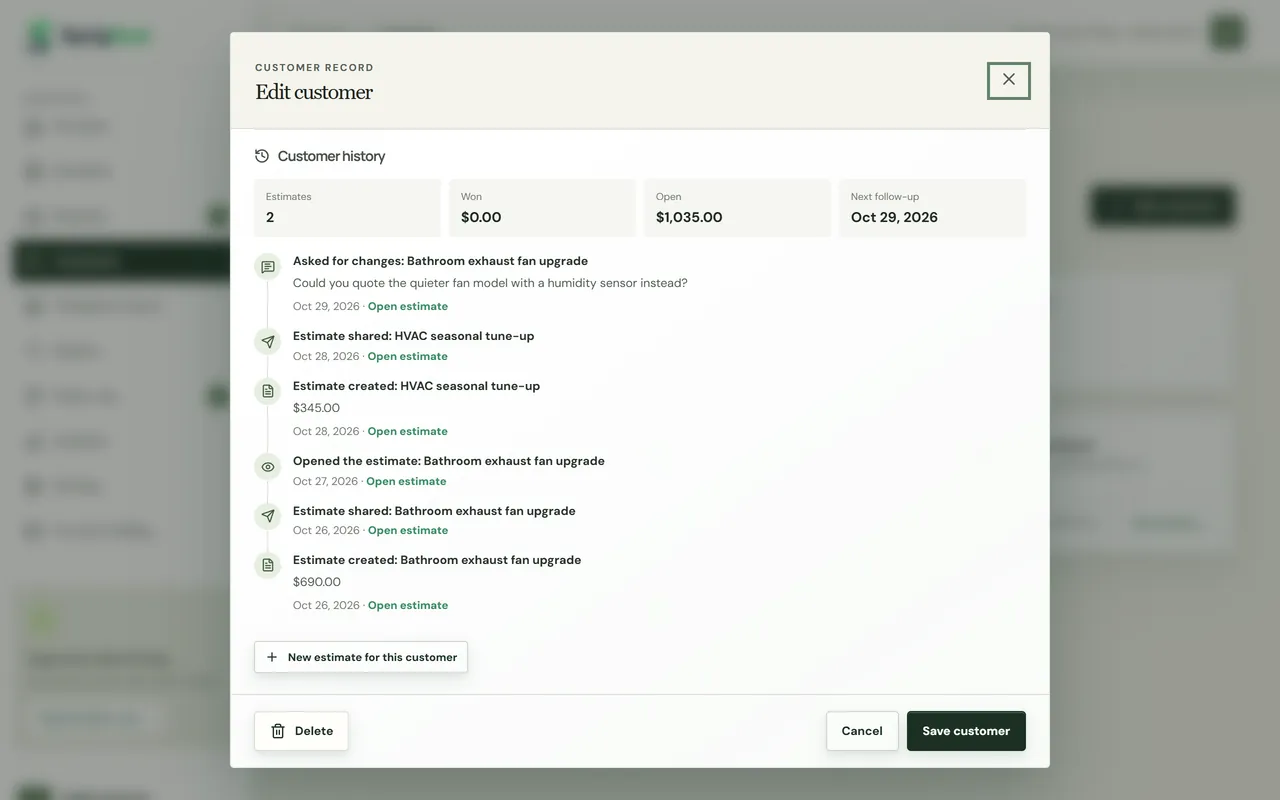Select the Next follow-up Oct 29, 2026 card
Screen dimensions: 1280x800
coord(932,208)
